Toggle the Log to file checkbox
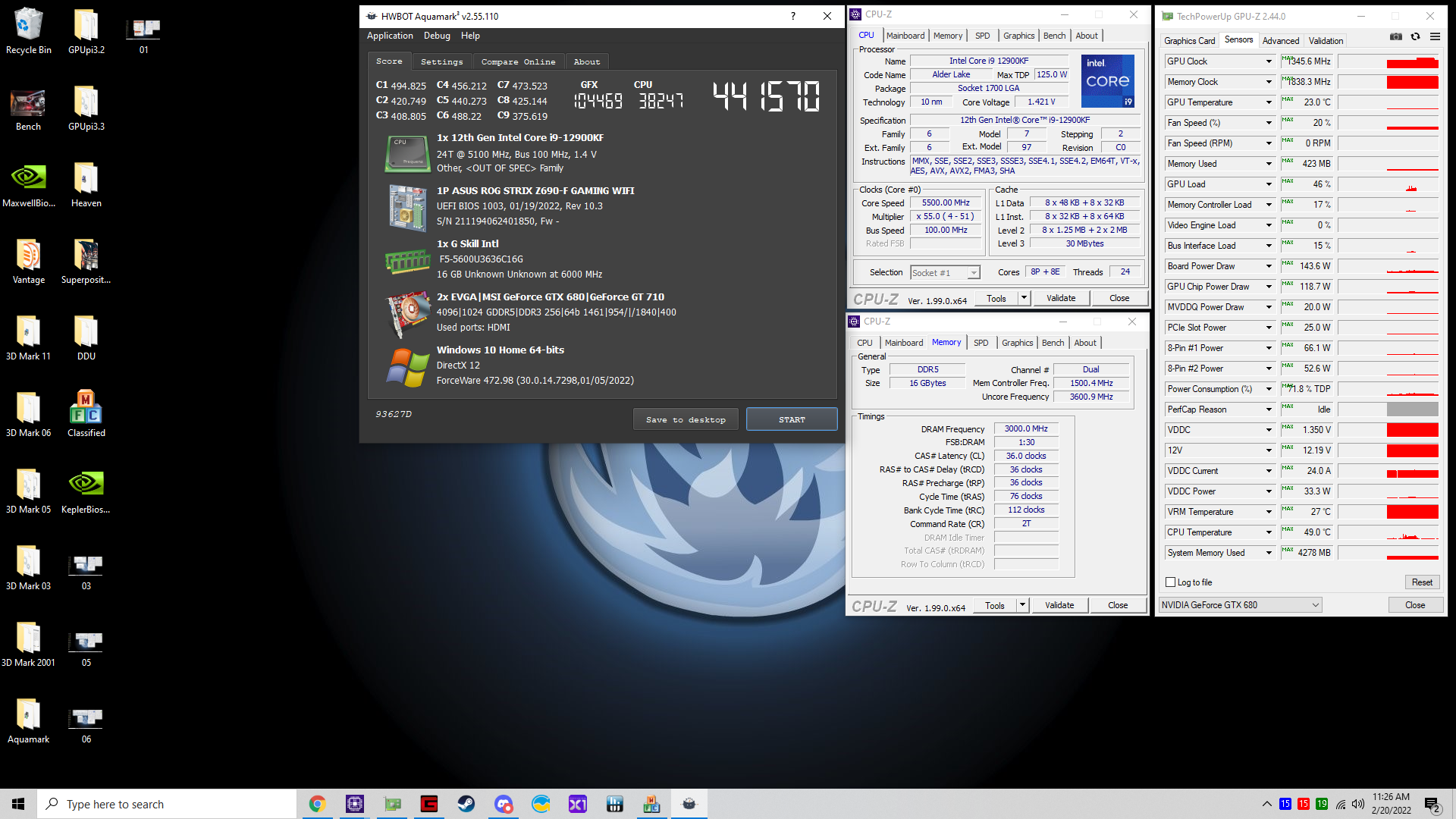 [x=1170, y=582]
